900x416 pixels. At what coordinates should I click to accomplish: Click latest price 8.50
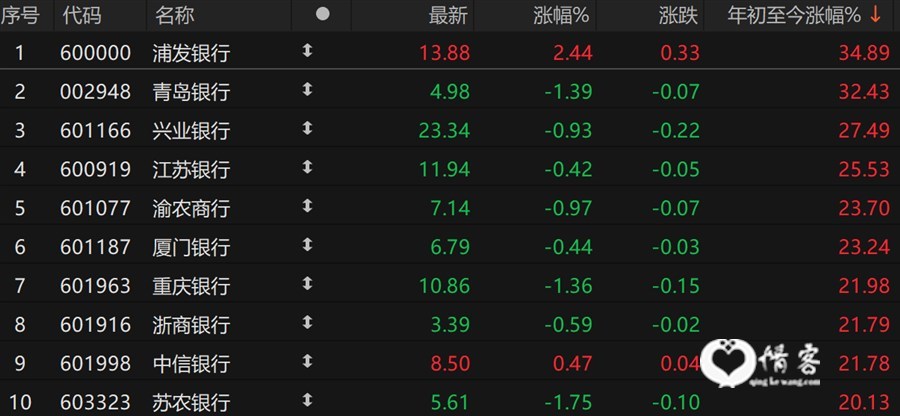pyautogui.click(x=451, y=363)
